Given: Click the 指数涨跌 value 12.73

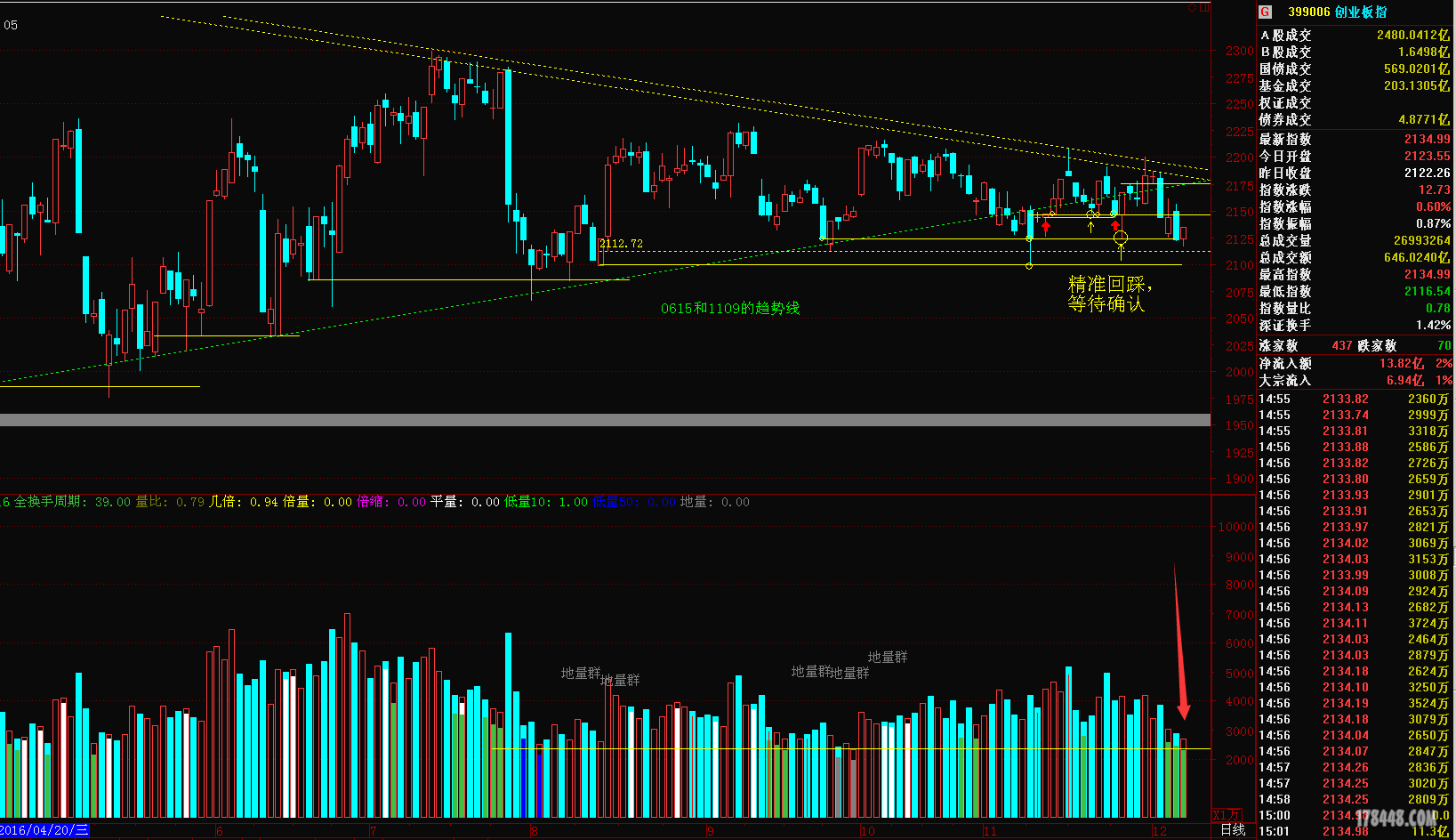Looking at the screenshot, I should [x=1435, y=190].
